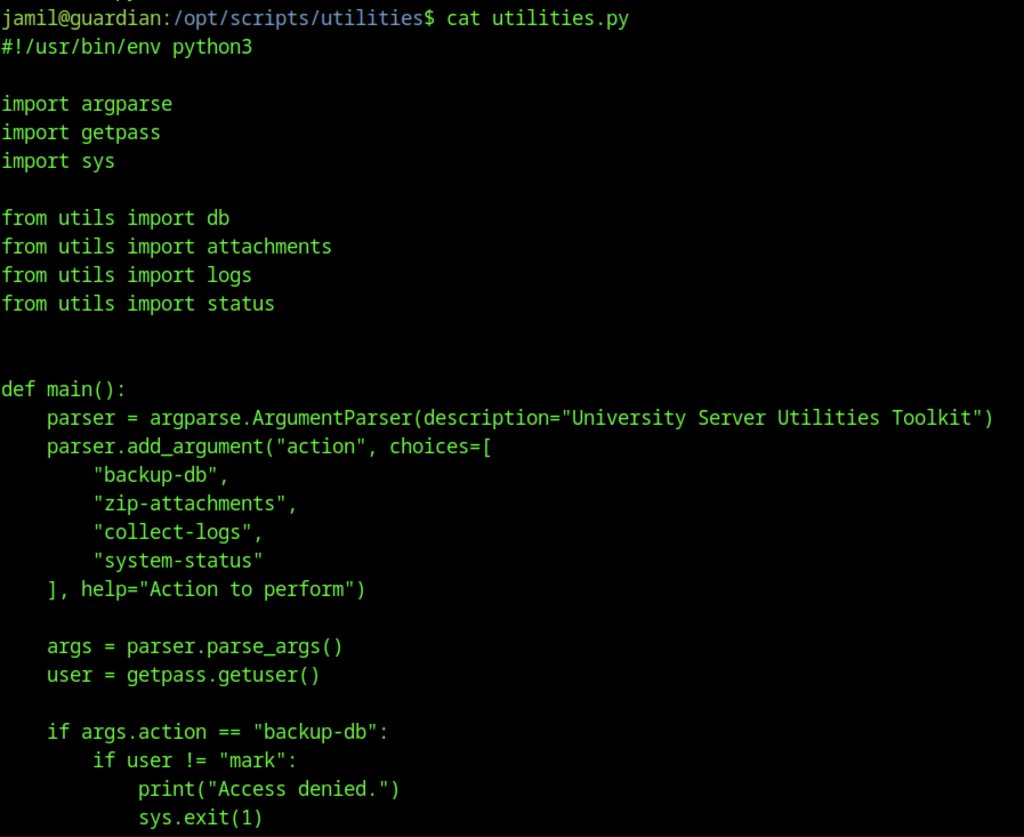Click the 'zip-attachments' choice string

click(195, 503)
